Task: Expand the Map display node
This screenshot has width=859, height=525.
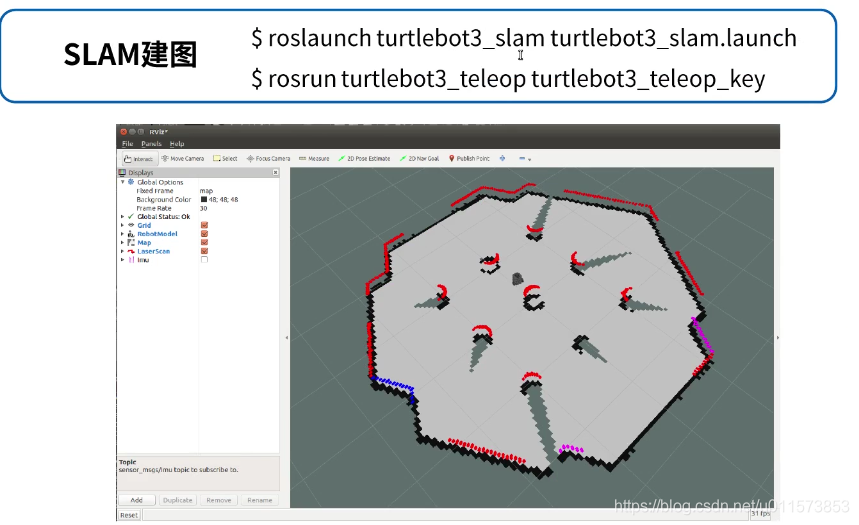Action: (123, 242)
